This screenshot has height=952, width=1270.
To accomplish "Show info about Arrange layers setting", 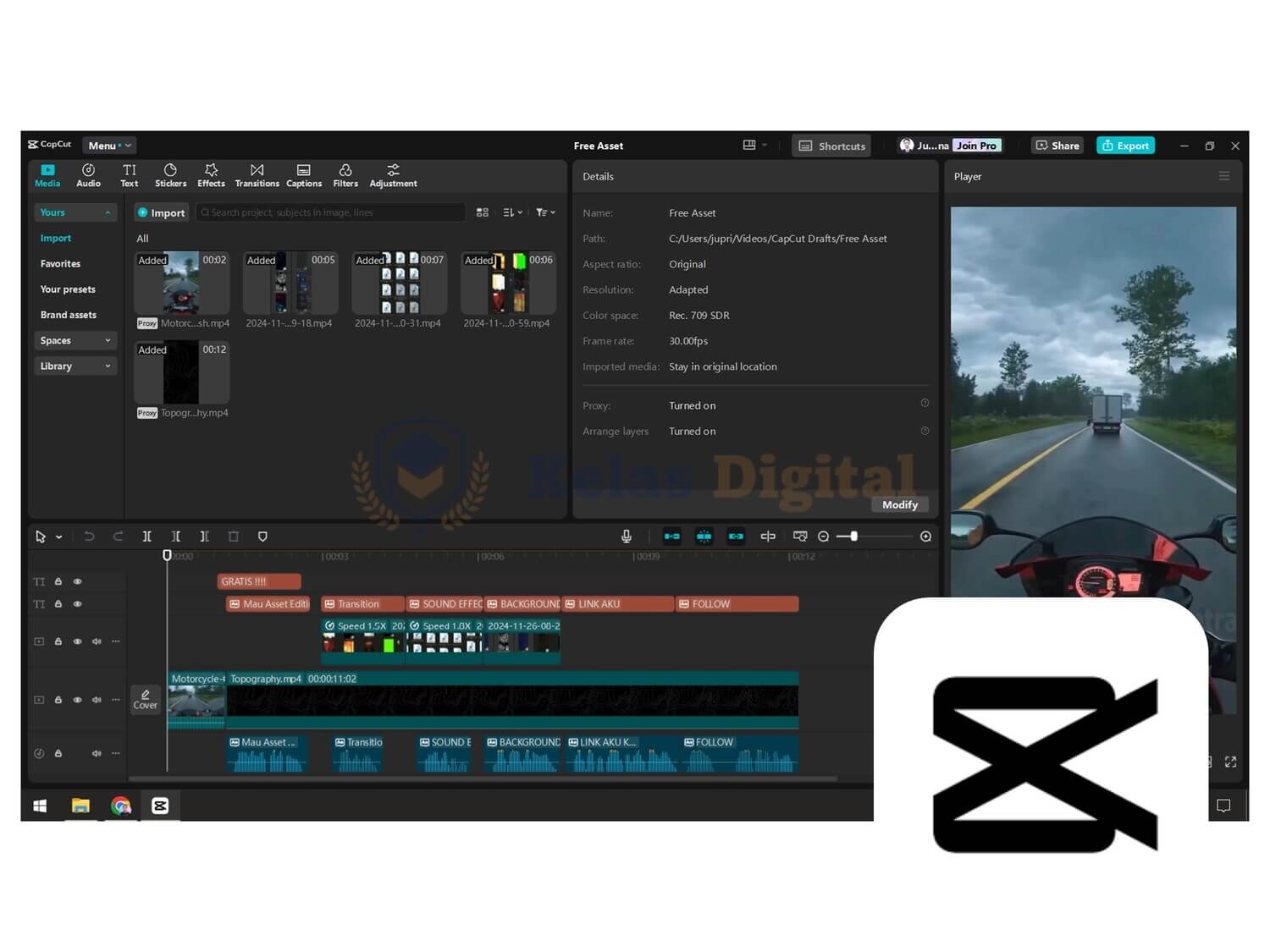I will pyautogui.click(x=925, y=431).
